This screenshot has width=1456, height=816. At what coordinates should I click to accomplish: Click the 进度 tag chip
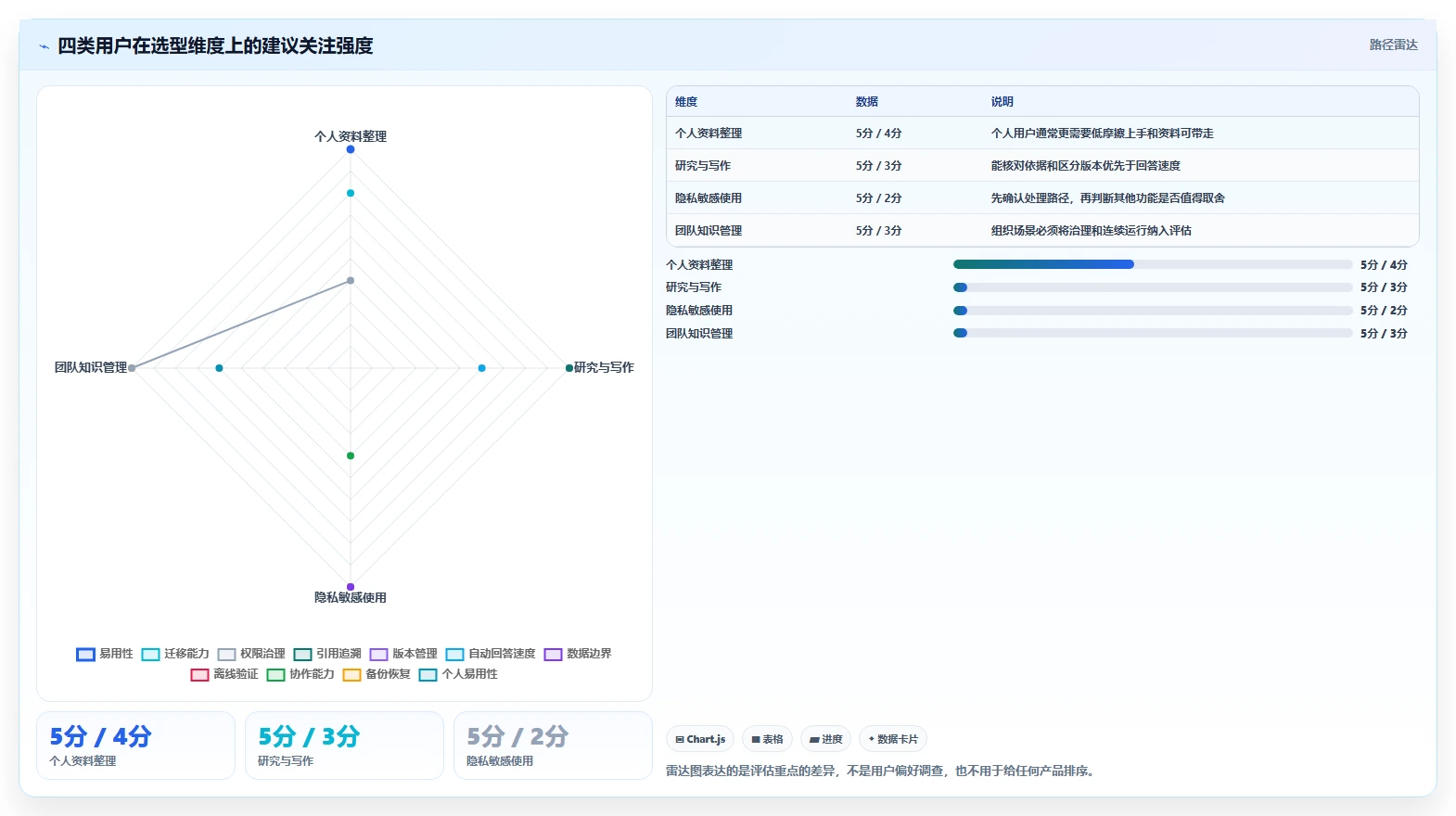(825, 739)
